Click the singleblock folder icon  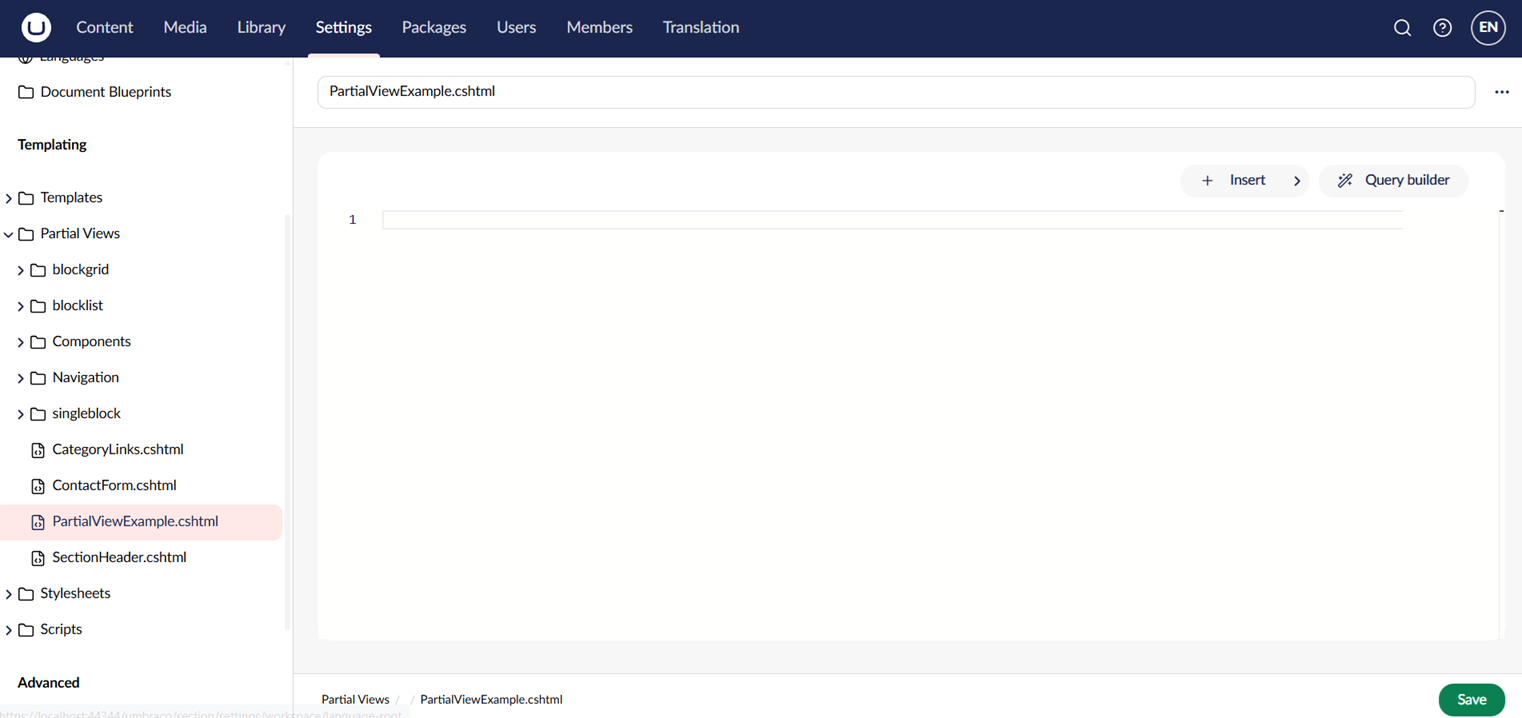click(x=38, y=414)
